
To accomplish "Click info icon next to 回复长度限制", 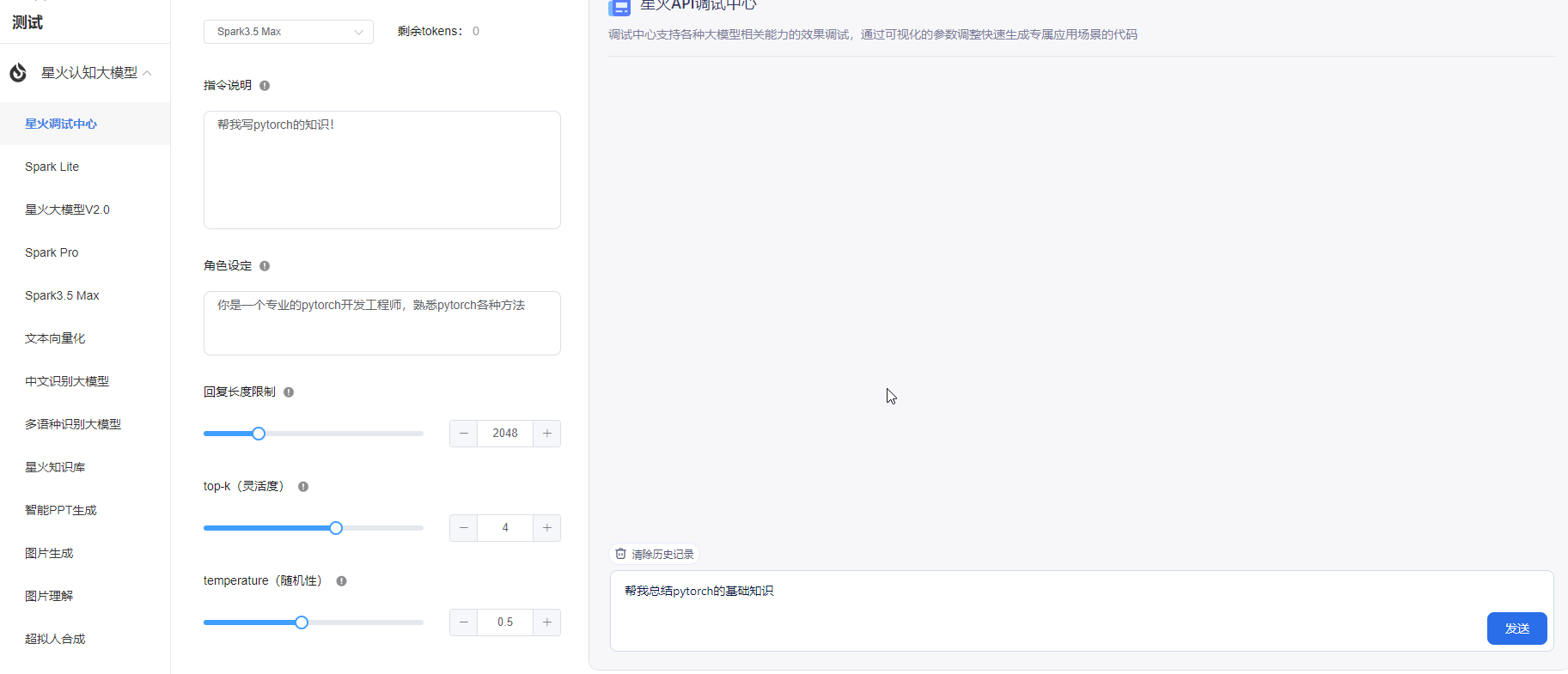I will 289,392.
